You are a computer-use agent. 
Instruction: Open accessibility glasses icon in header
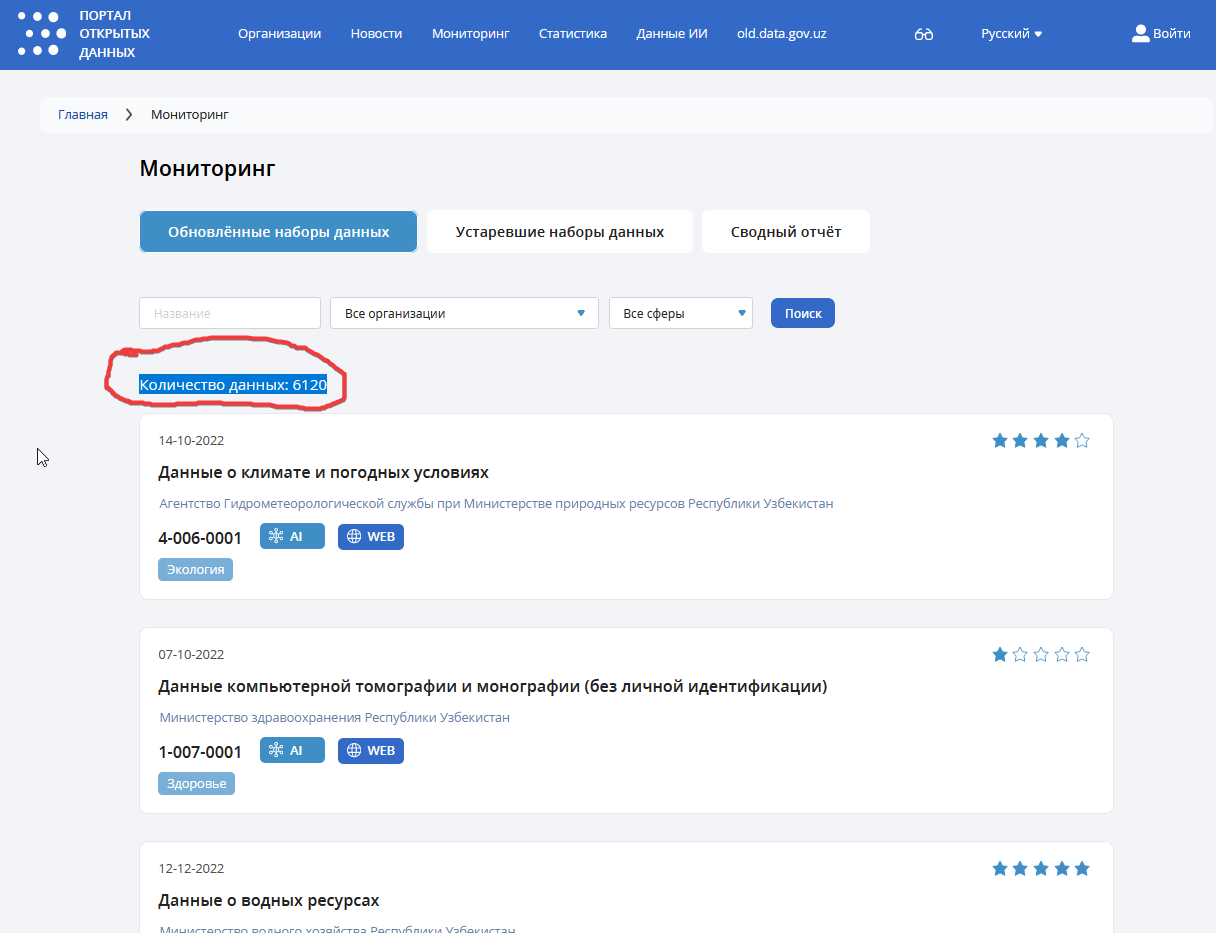pos(924,34)
